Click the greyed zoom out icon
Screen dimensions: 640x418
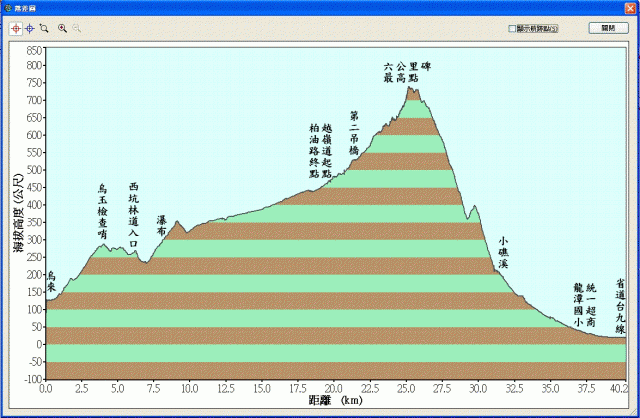[76, 28]
